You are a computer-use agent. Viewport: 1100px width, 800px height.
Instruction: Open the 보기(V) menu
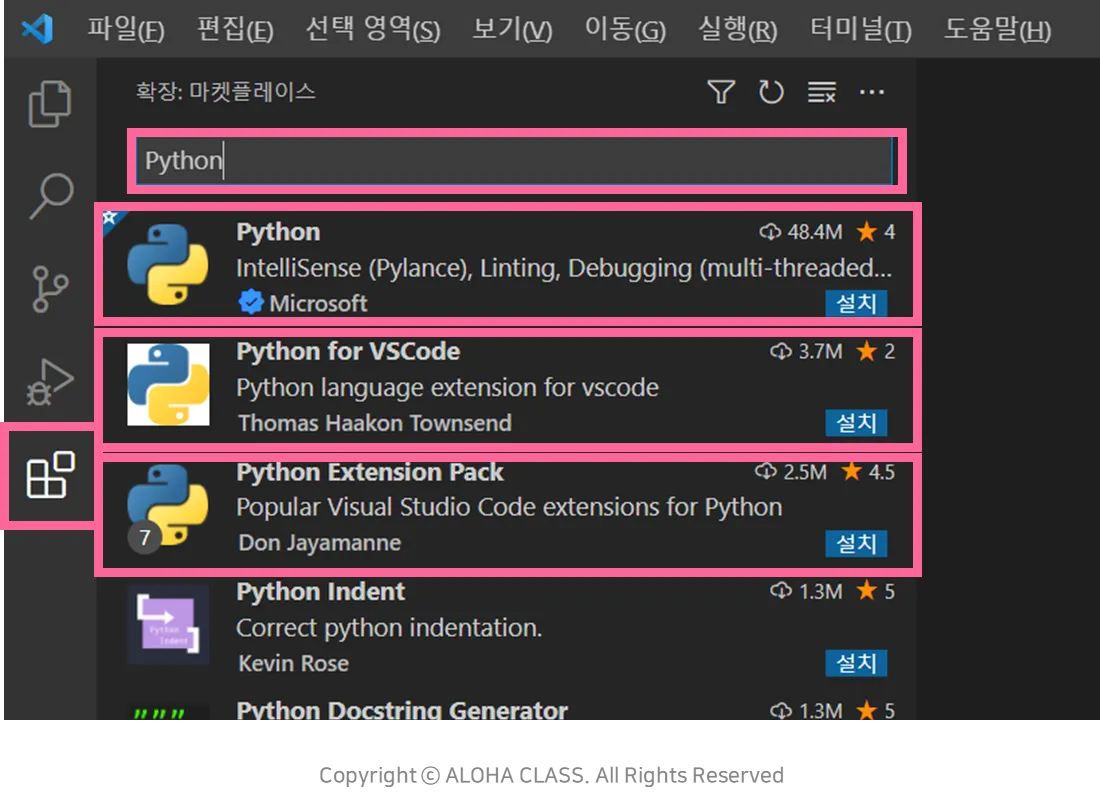512,29
